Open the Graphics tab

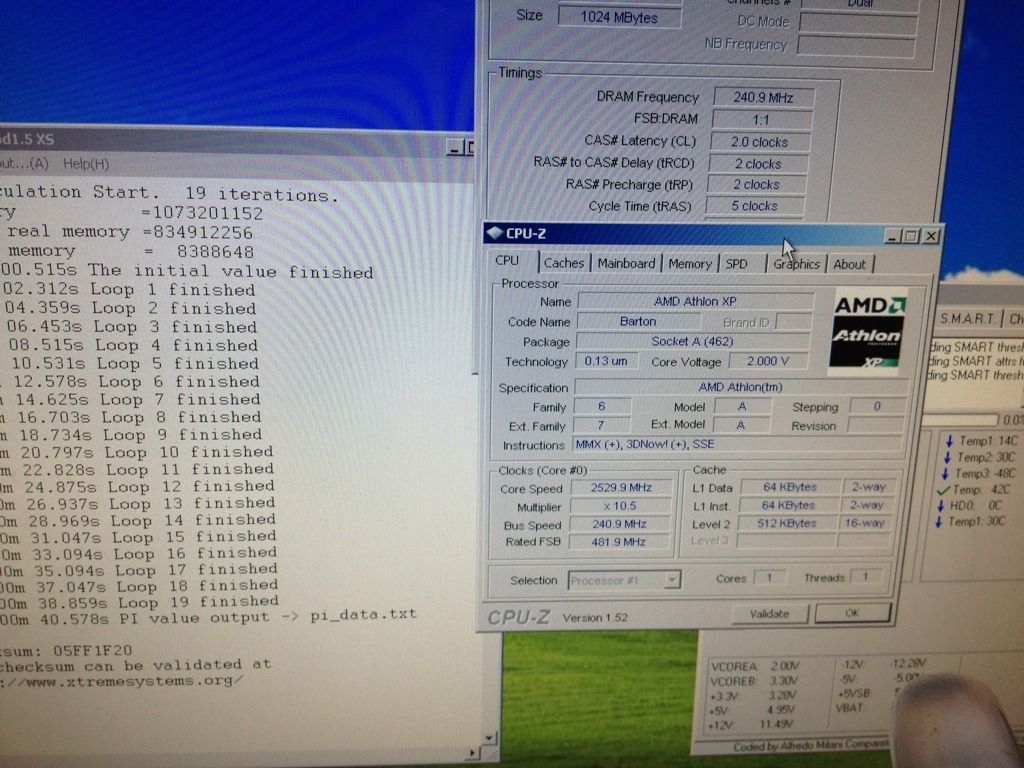pos(796,264)
